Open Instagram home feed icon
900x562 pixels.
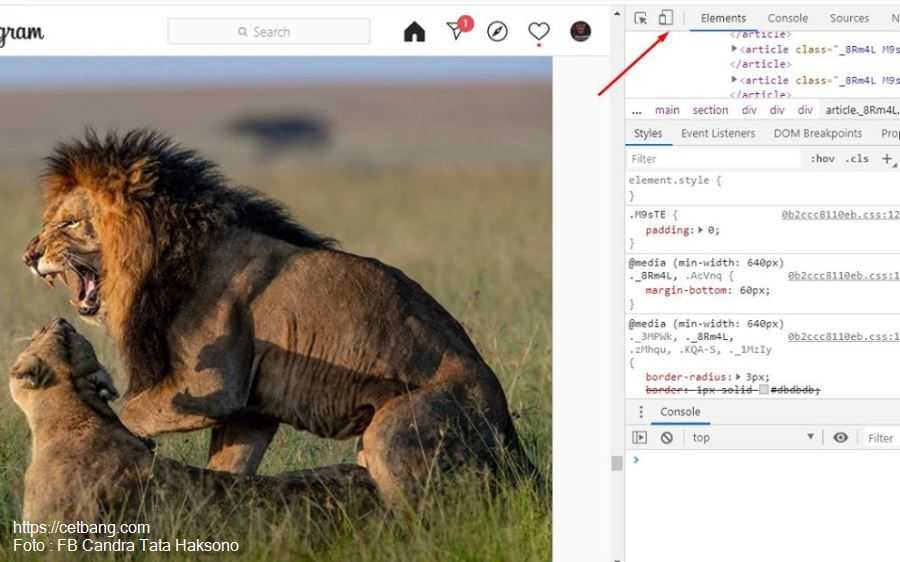click(x=414, y=32)
